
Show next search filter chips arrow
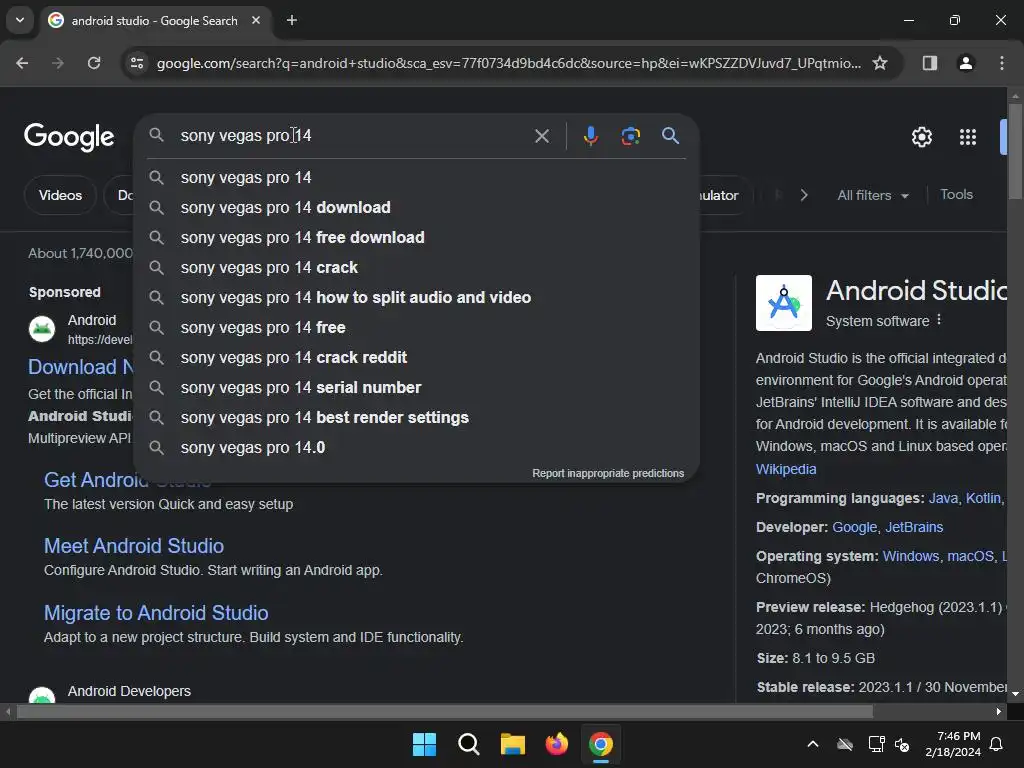click(804, 195)
